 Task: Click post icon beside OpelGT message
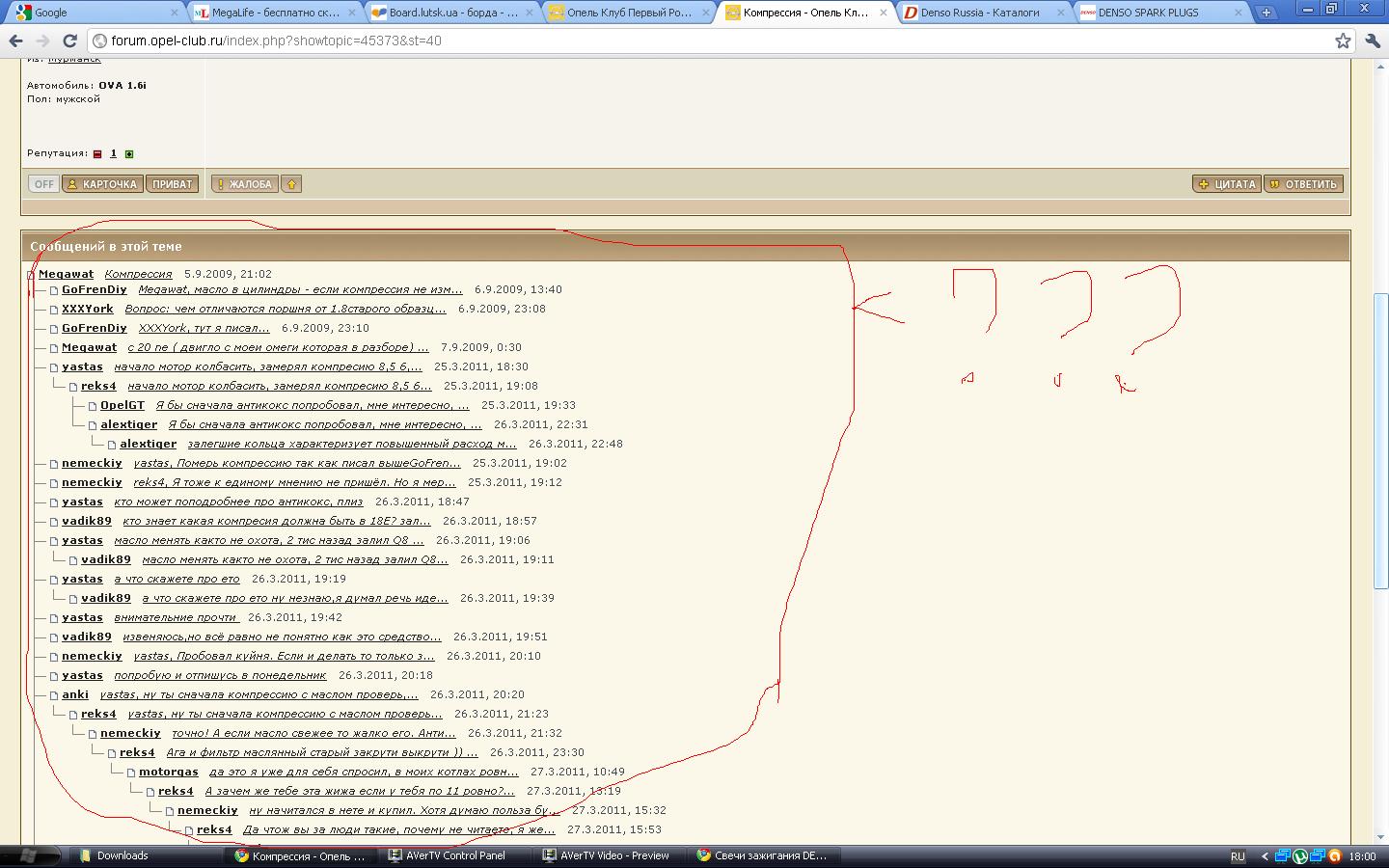point(93,406)
